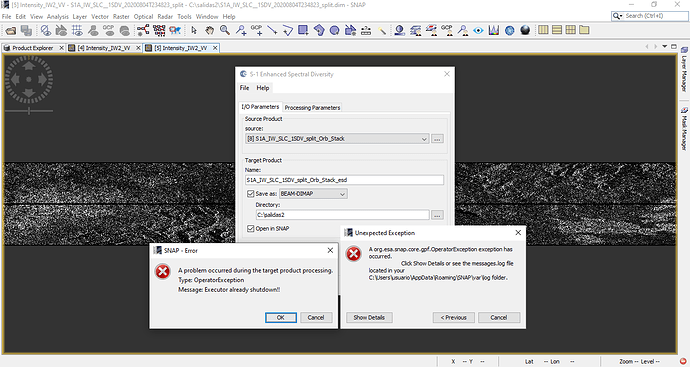
Task: Activate the Panning hand tool
Action: pyautogui.click(x=209, y=30)
